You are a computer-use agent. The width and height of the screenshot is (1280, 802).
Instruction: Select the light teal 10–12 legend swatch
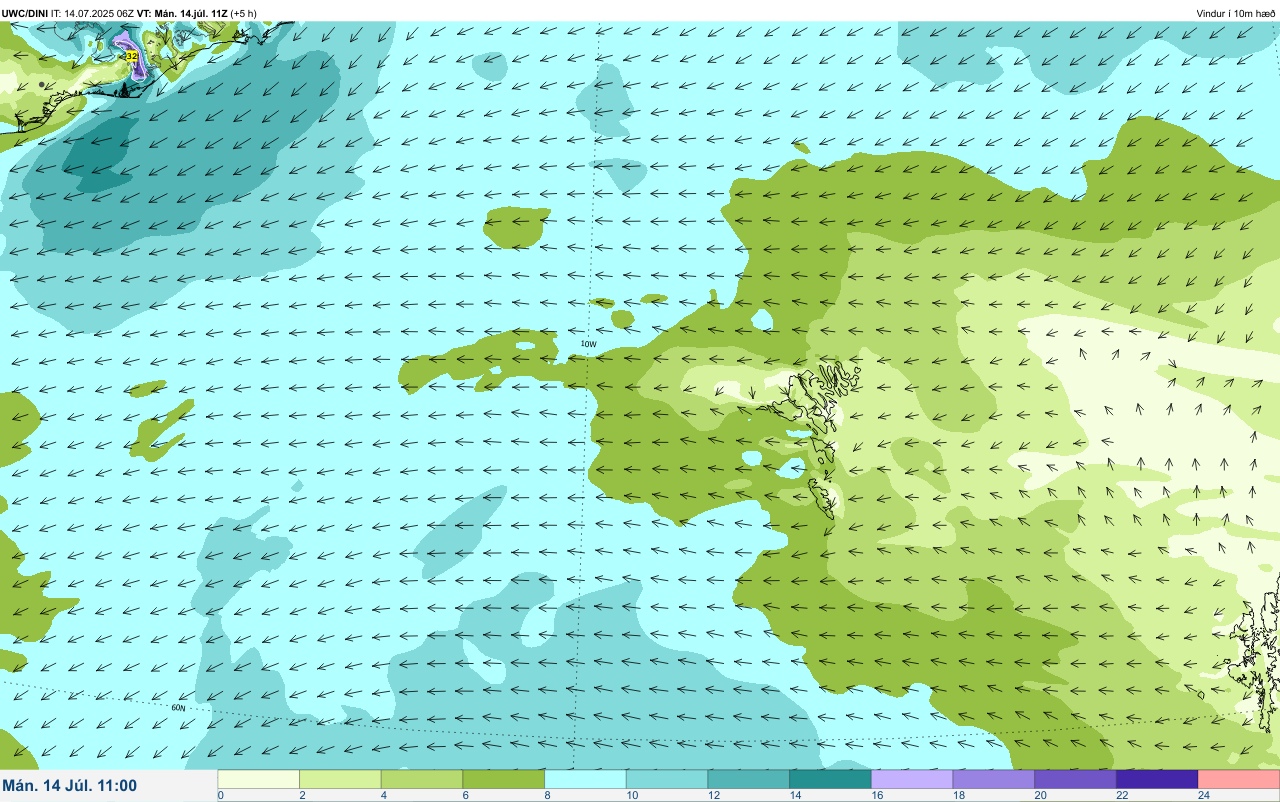point(667,779)
